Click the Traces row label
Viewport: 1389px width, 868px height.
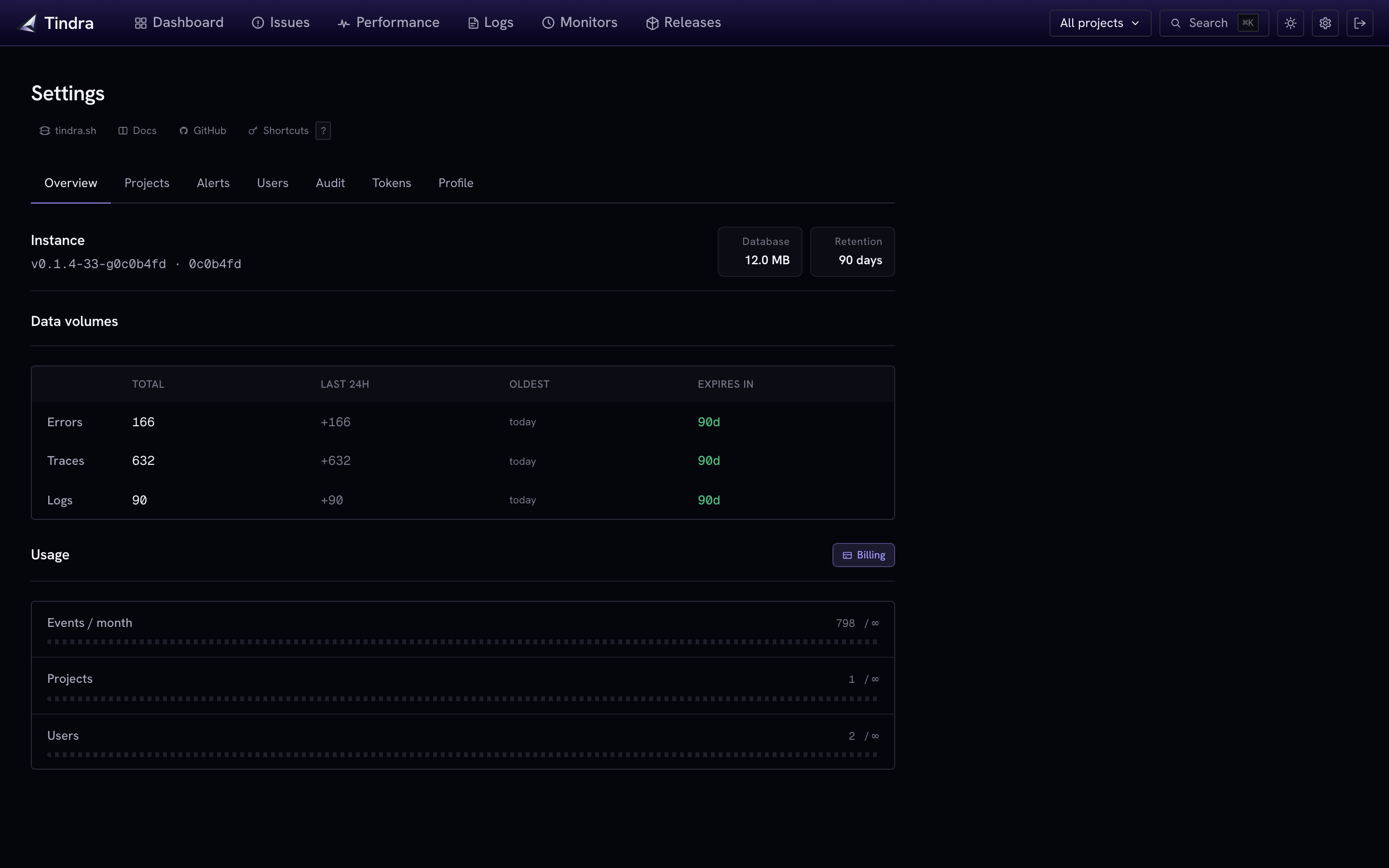click(x=66, y=461)
